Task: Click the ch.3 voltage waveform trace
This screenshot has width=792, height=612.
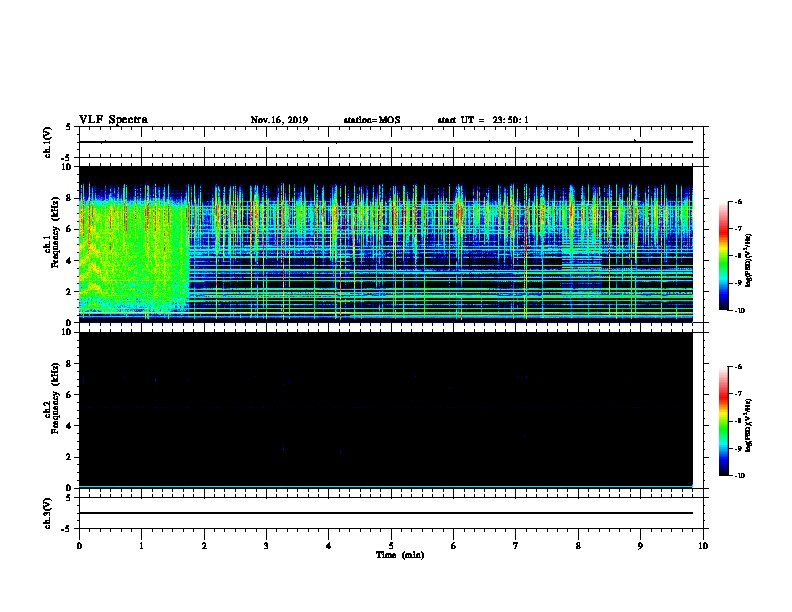Action: pos(385,513)
